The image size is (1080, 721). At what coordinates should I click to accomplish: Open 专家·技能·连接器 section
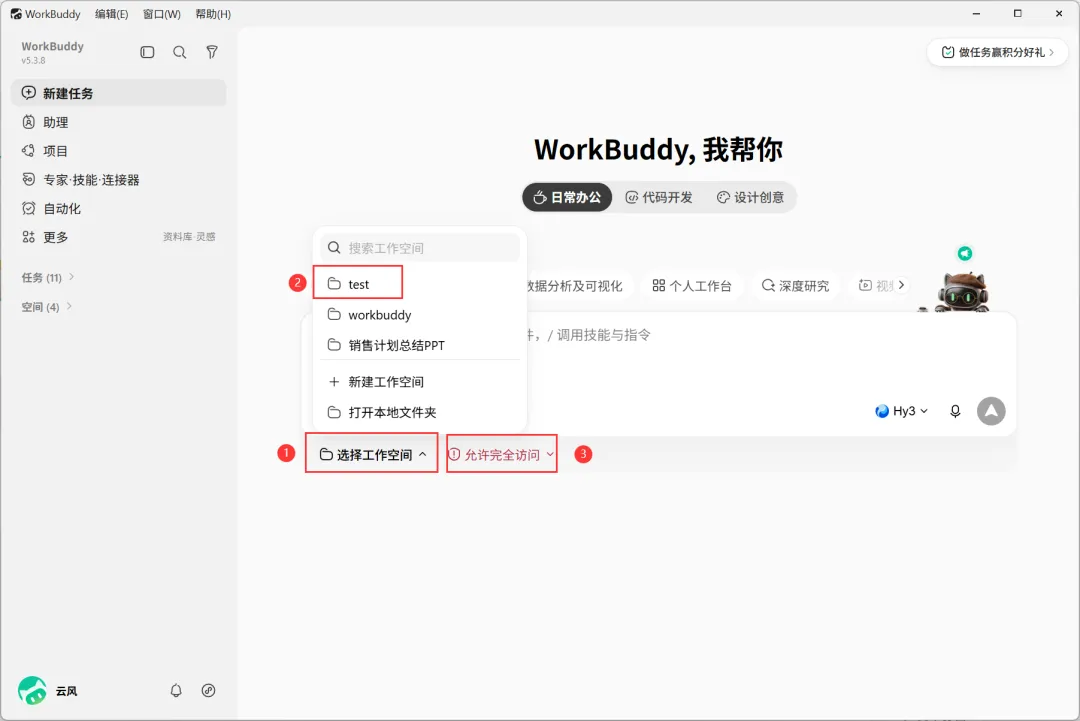click(118, 180)
